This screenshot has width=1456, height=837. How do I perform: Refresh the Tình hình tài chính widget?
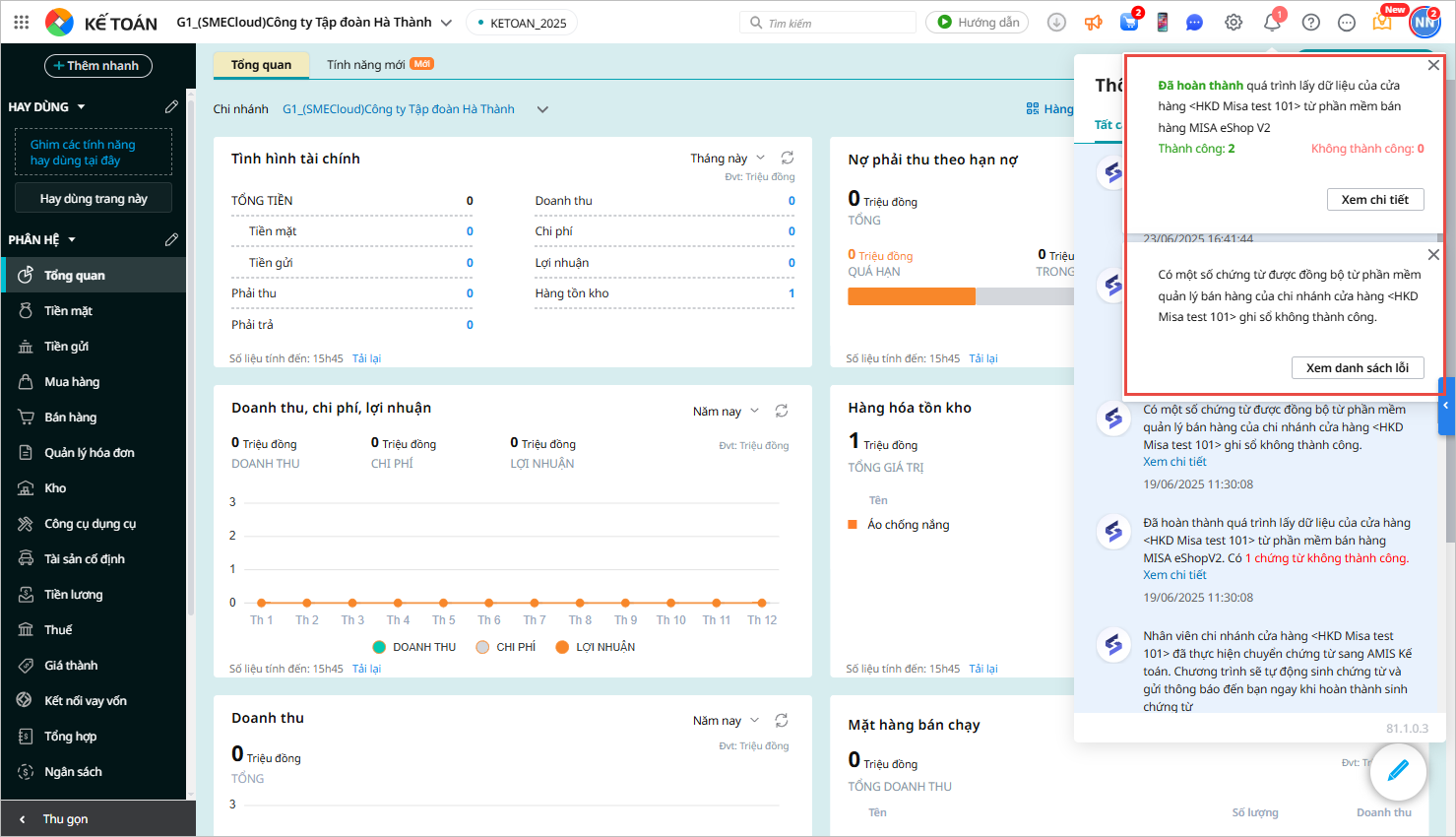pyautogui.click(x=788, y=158)
